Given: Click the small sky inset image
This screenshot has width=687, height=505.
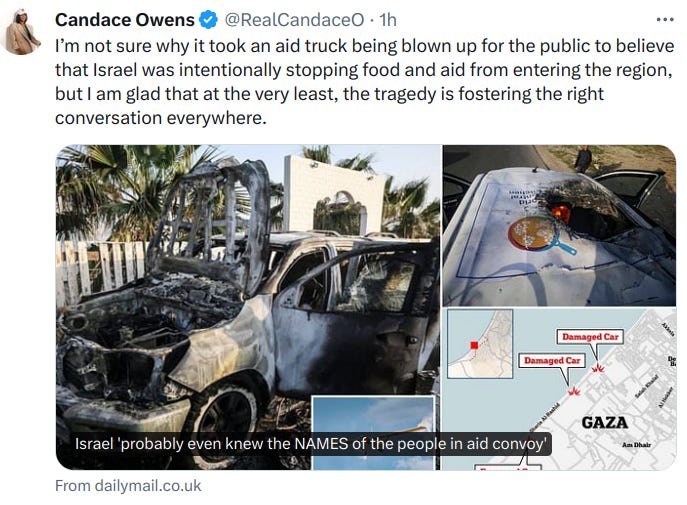Looking at the screenshot, I should pos(373,433).
